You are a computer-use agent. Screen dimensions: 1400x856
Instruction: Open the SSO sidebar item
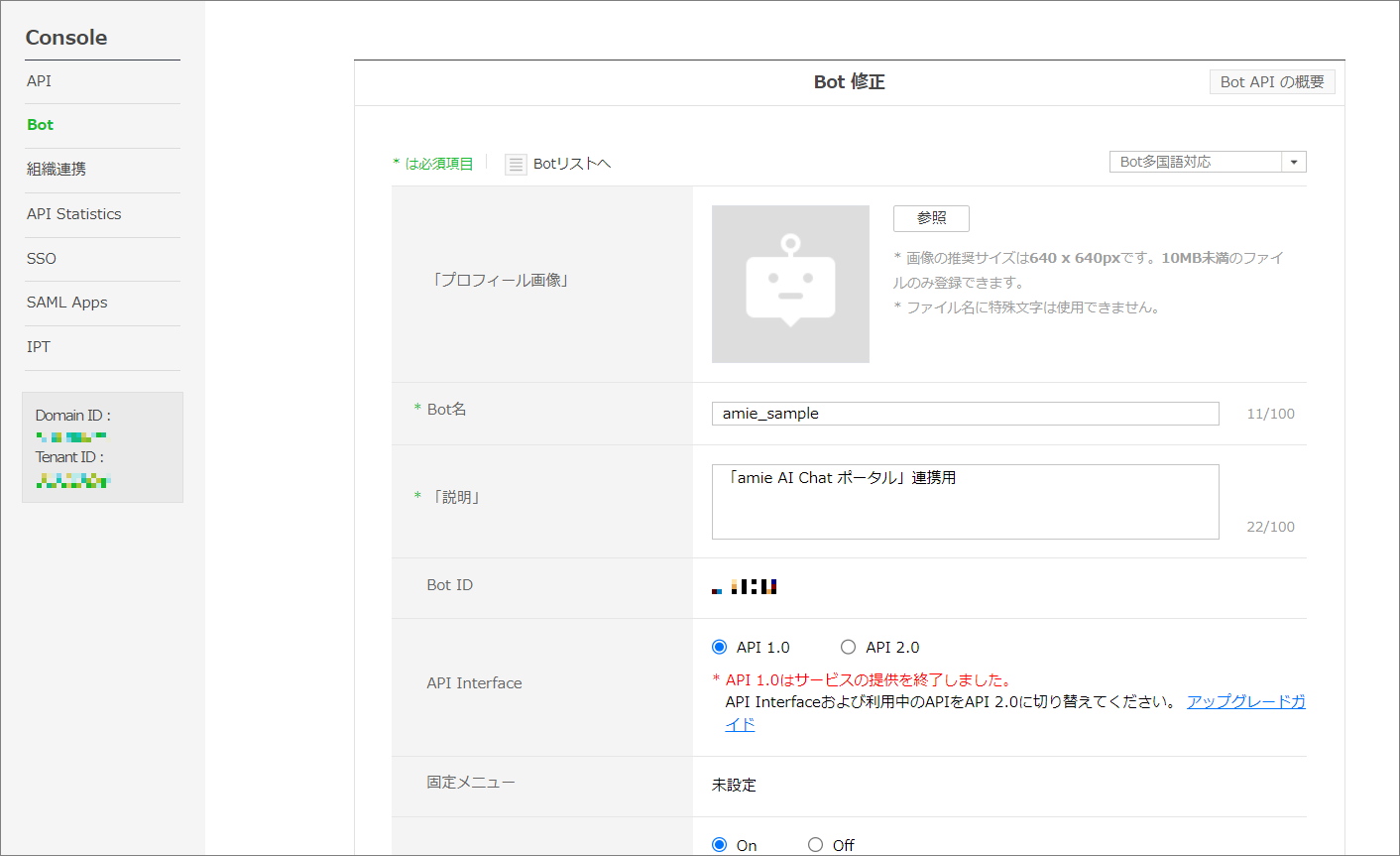tap(42, 259)
